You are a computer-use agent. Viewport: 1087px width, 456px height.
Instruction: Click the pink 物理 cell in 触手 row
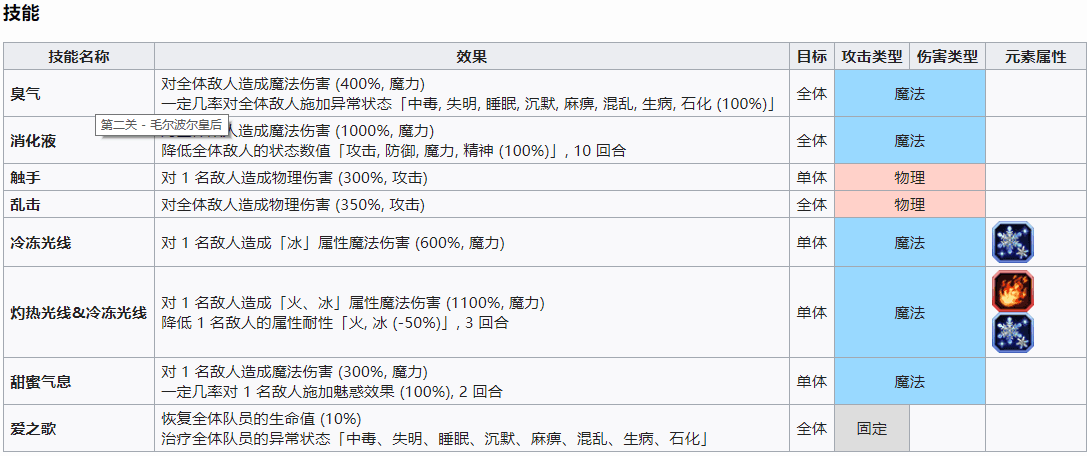pyautogui.click(x=910, y=178)
